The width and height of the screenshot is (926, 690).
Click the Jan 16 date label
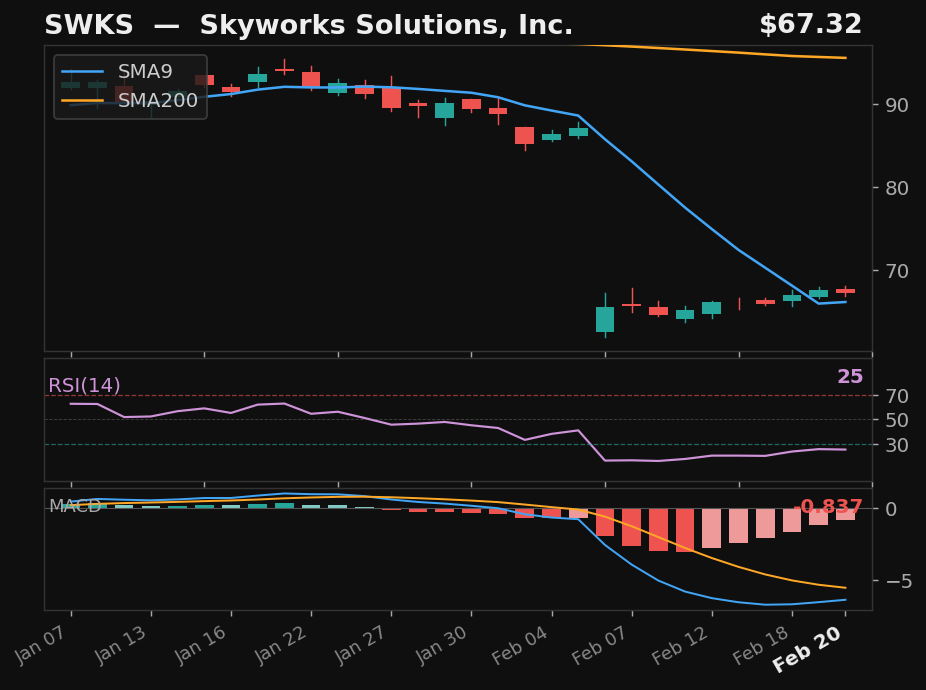click(202, 644)
